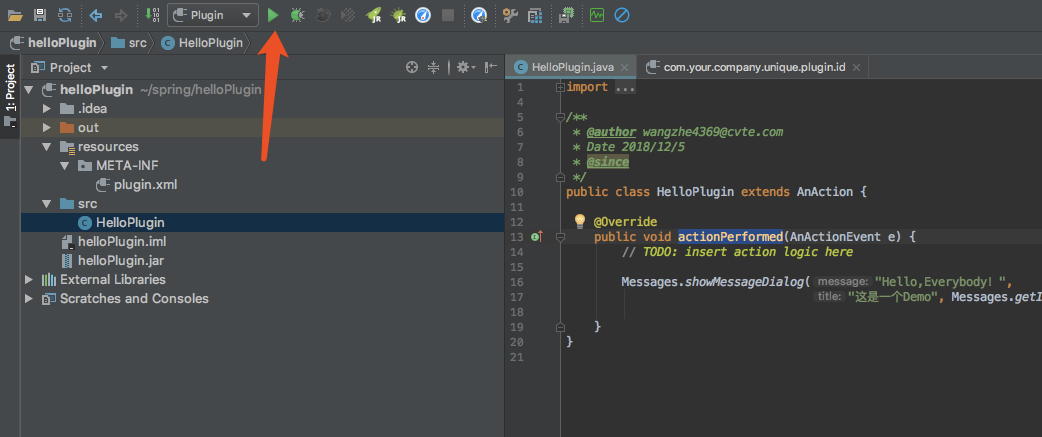Click the TODO comment on line 14
1042x437 pixels.
pyautogui.click(x=737, y=252)
